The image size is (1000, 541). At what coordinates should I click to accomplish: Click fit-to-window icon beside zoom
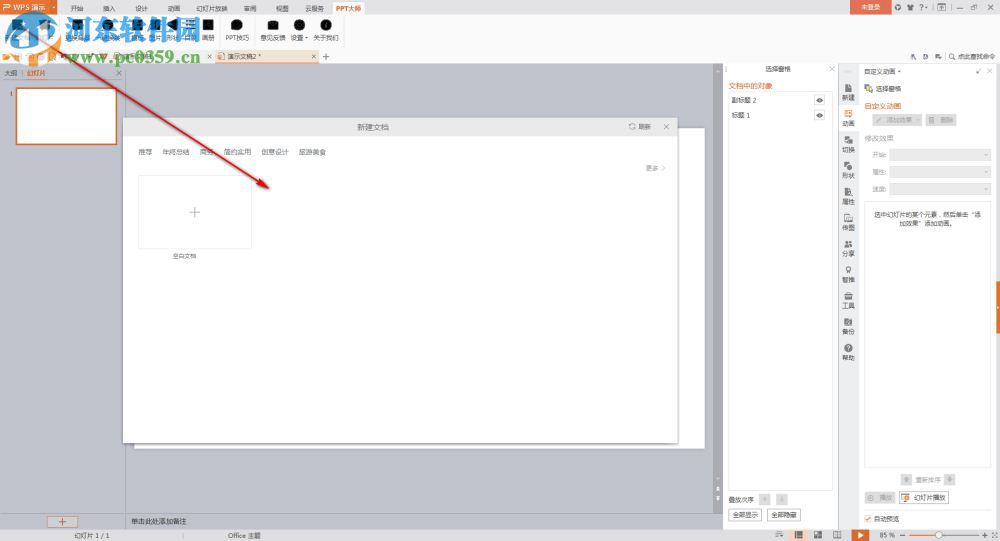coord(994,535)
